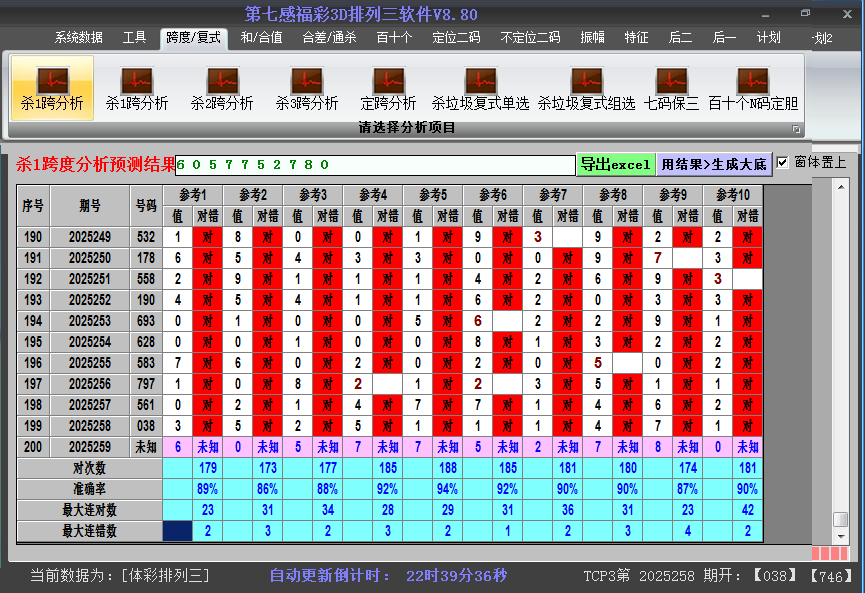Click the 导出excel button
The image size is (865, 593).
(x=616, y=164)
